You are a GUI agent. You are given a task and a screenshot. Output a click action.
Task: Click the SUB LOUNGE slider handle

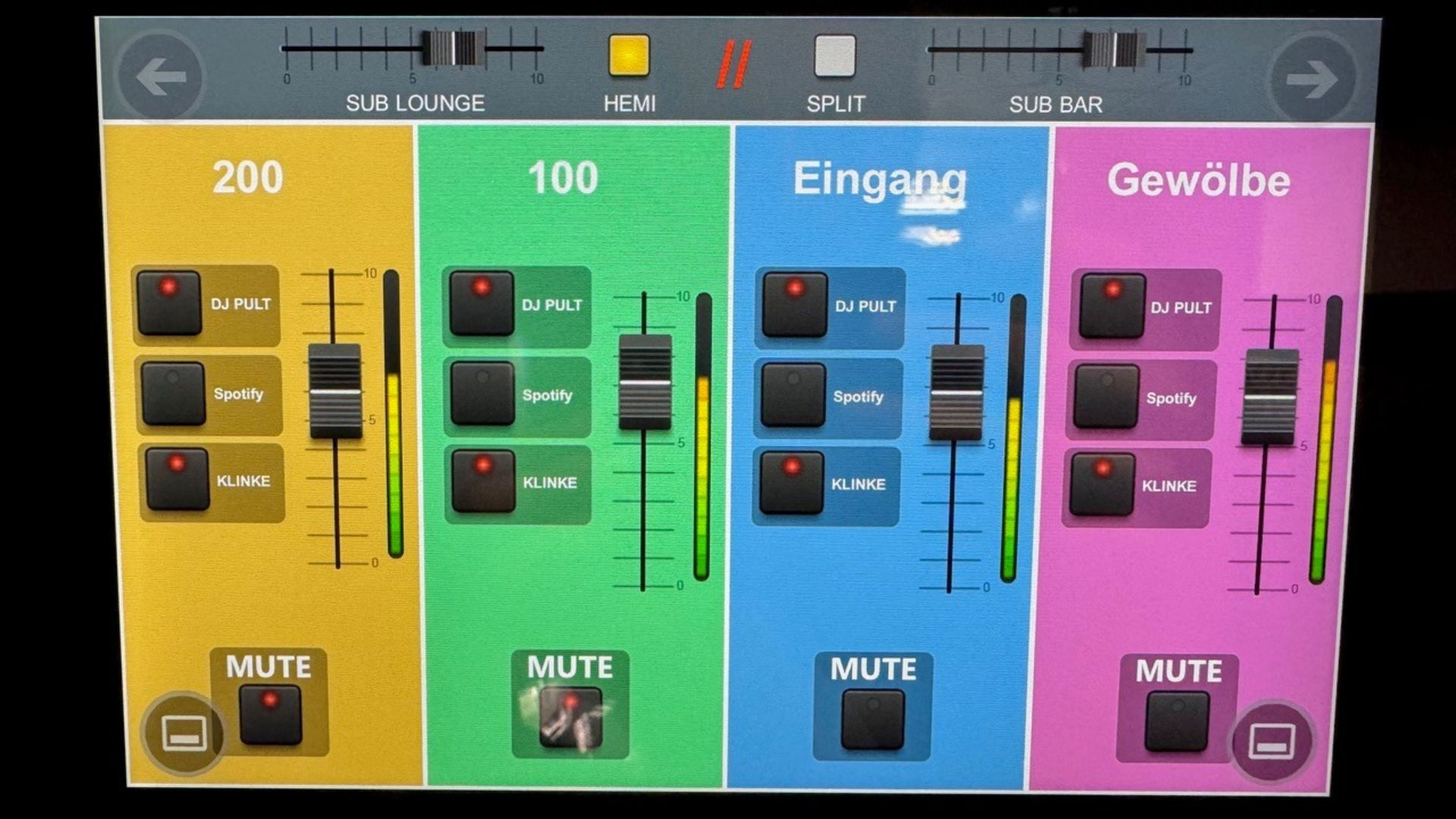pos(453,49)
